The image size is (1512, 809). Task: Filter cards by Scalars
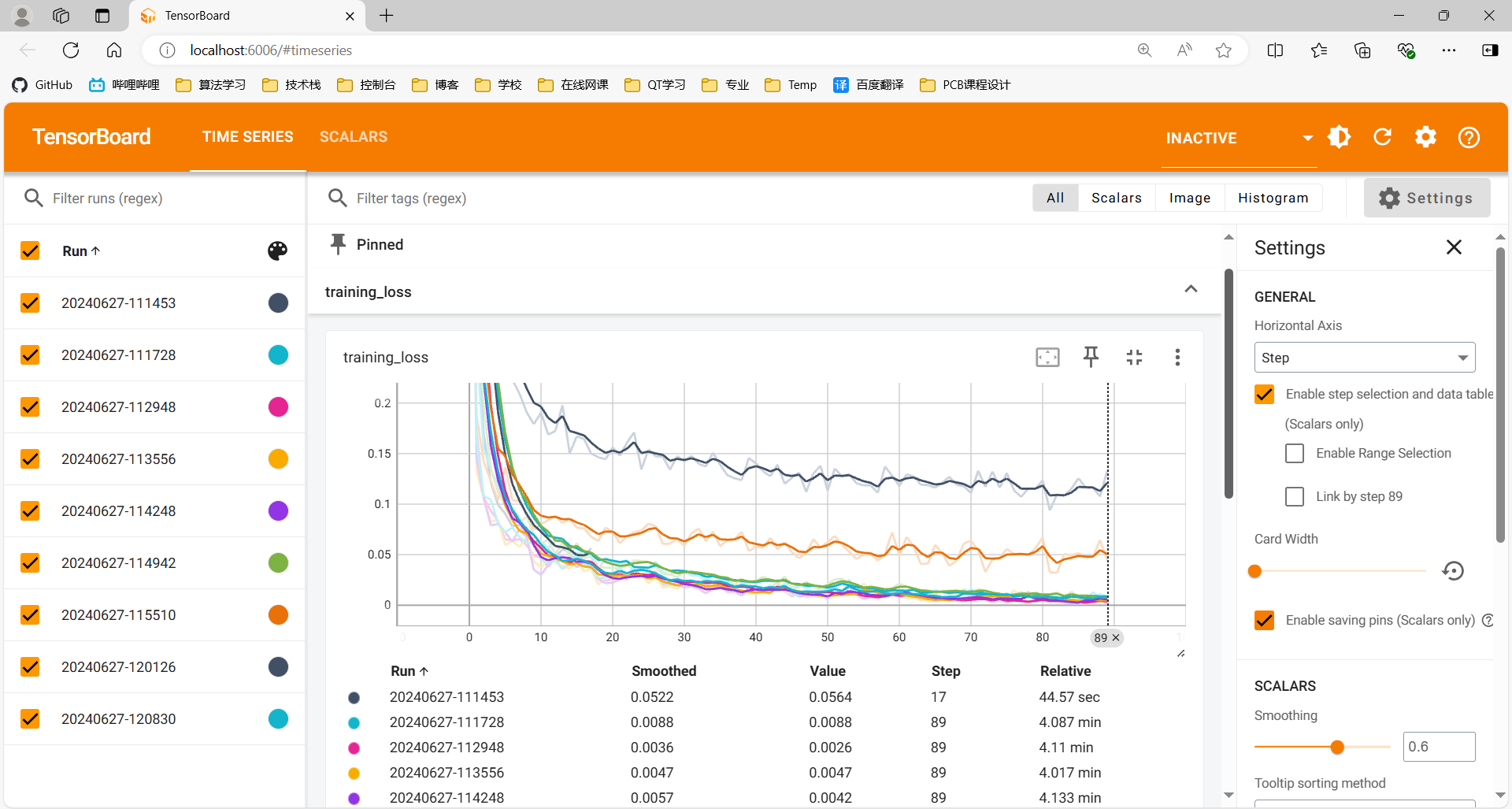pos(1117,198)
